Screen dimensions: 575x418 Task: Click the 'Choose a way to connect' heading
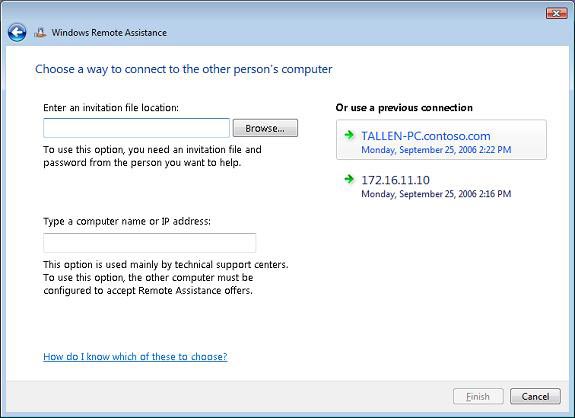pyautogui.click(x=184, y=69)
